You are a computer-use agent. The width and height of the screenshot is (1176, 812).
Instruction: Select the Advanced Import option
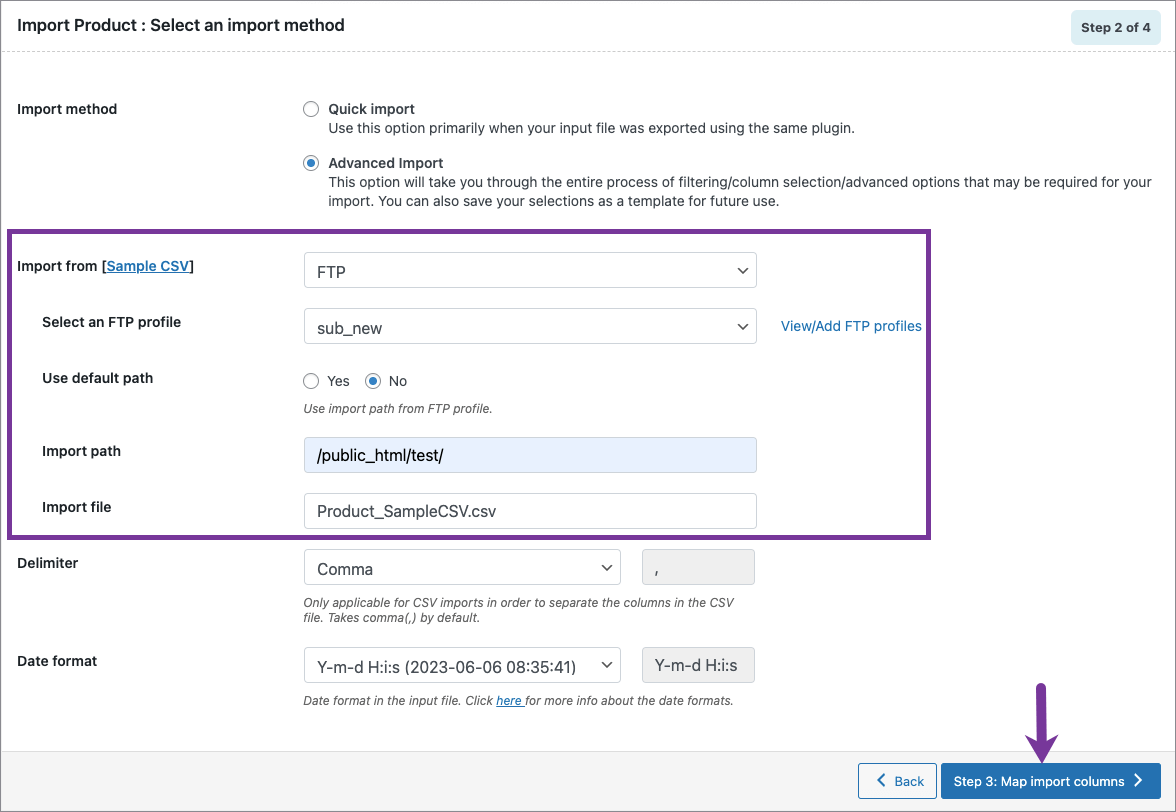pyautogui.click(x=311, y=163)
